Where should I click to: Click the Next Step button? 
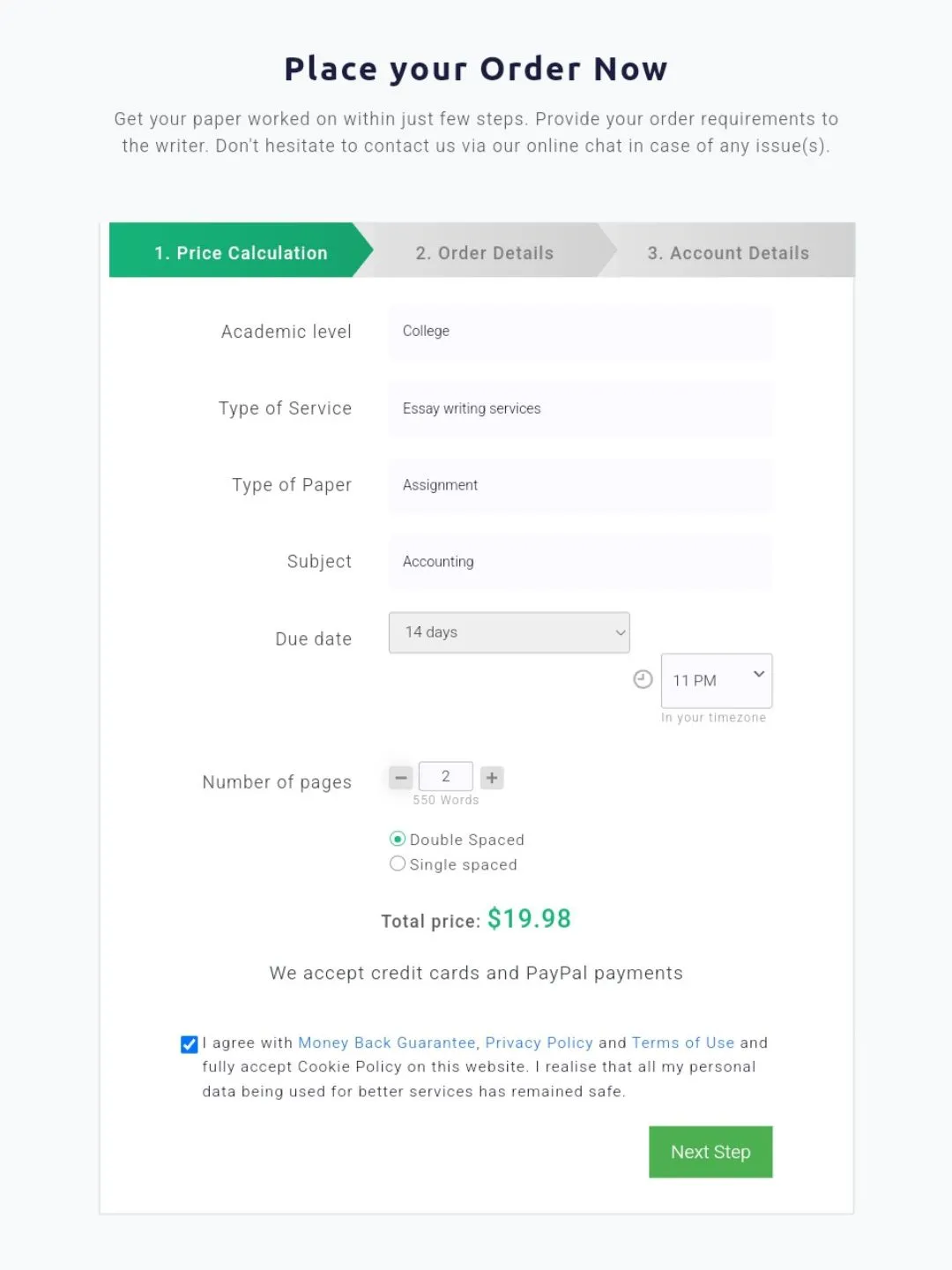click(x=710, y=1152)
